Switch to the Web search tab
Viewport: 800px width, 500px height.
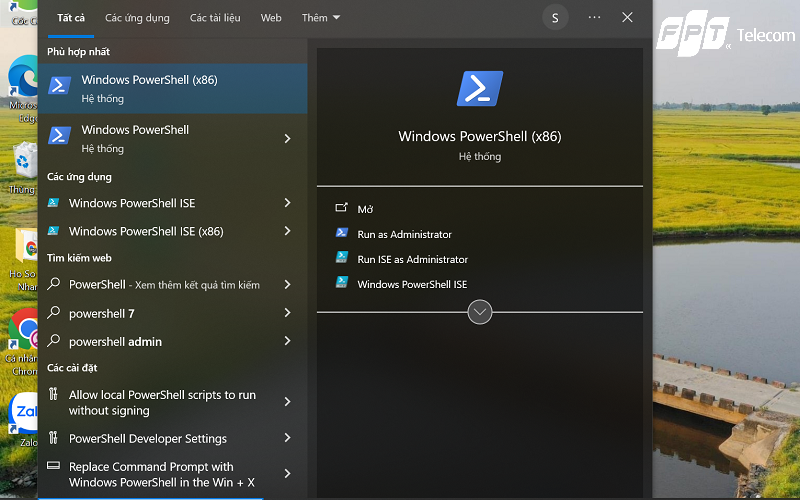click(x=271, y=18)
